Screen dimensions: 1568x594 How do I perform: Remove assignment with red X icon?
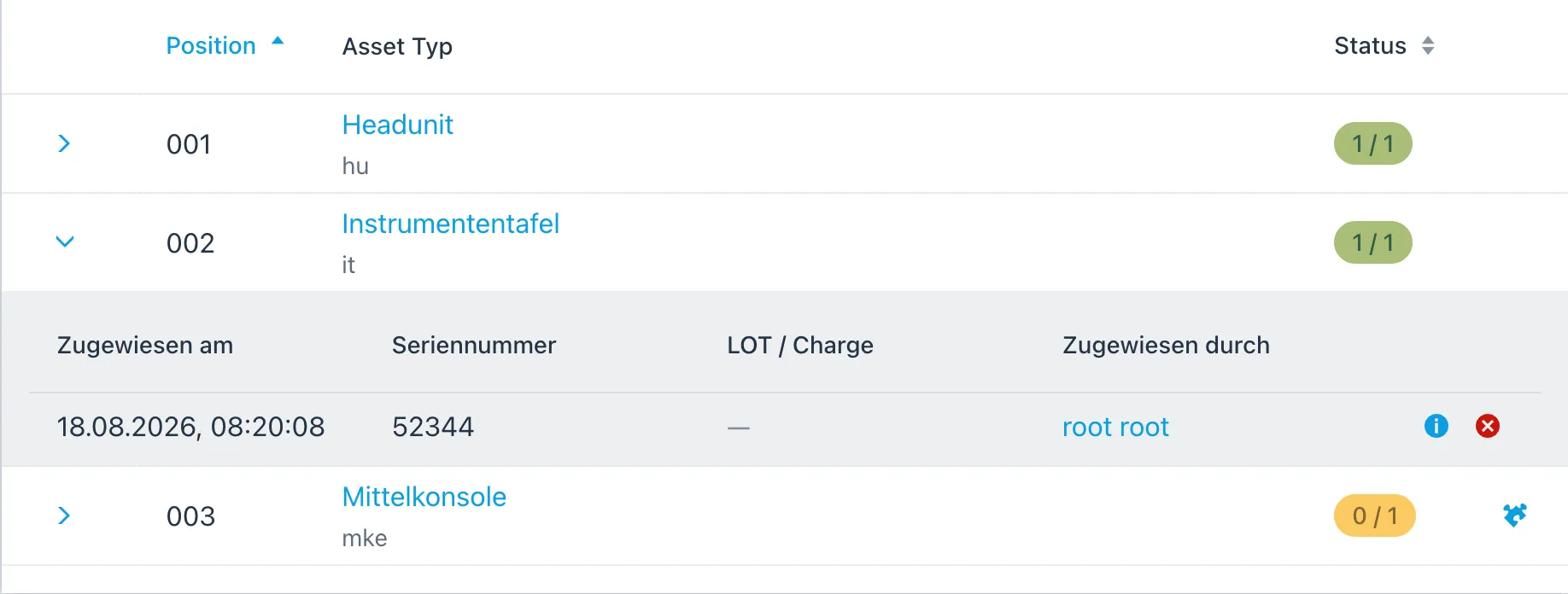point(1488,426)
